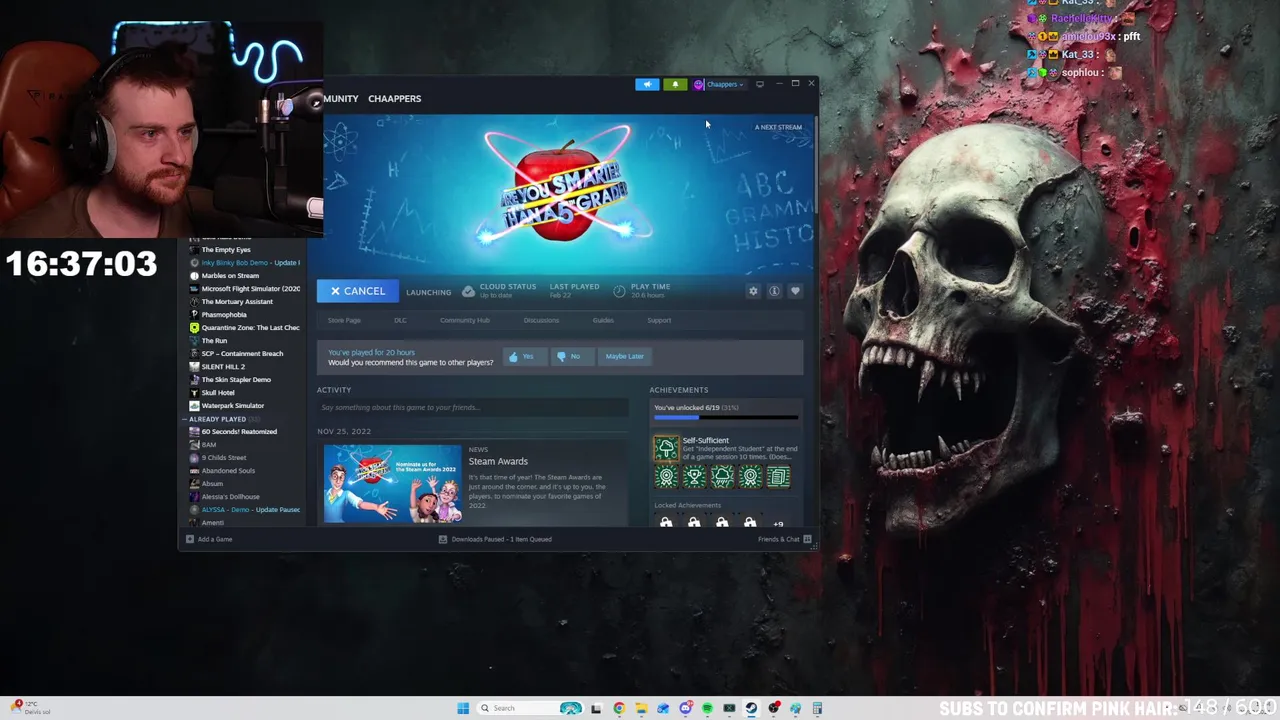This screenshot has height=720, width=1280.
Task: Open the Discussions link
Action: (x=541, y=320)
